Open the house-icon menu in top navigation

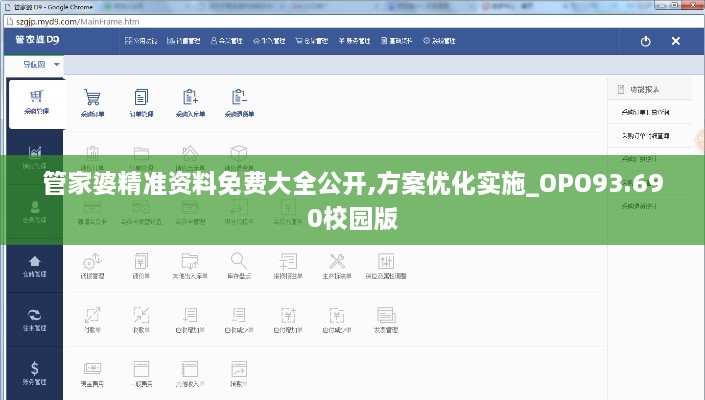coord(269,41)
